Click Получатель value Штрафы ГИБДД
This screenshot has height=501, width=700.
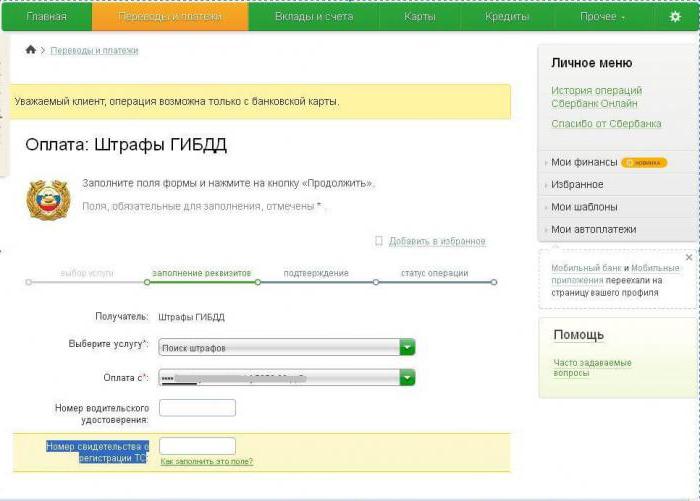click(x=192, y=317)
